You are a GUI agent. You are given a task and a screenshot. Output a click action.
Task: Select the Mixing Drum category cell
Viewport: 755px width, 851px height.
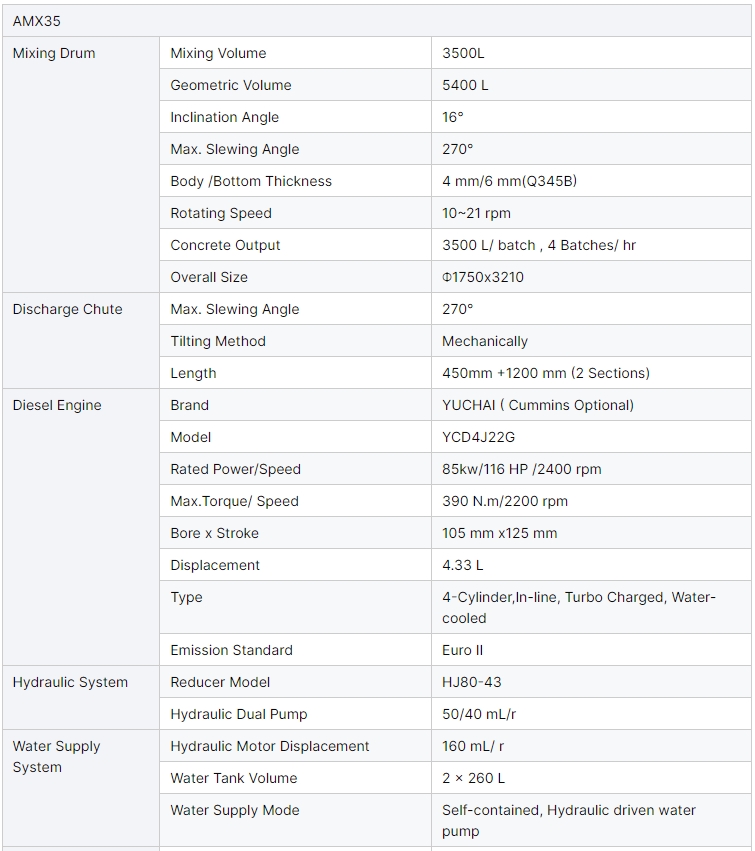coord(54,54)
